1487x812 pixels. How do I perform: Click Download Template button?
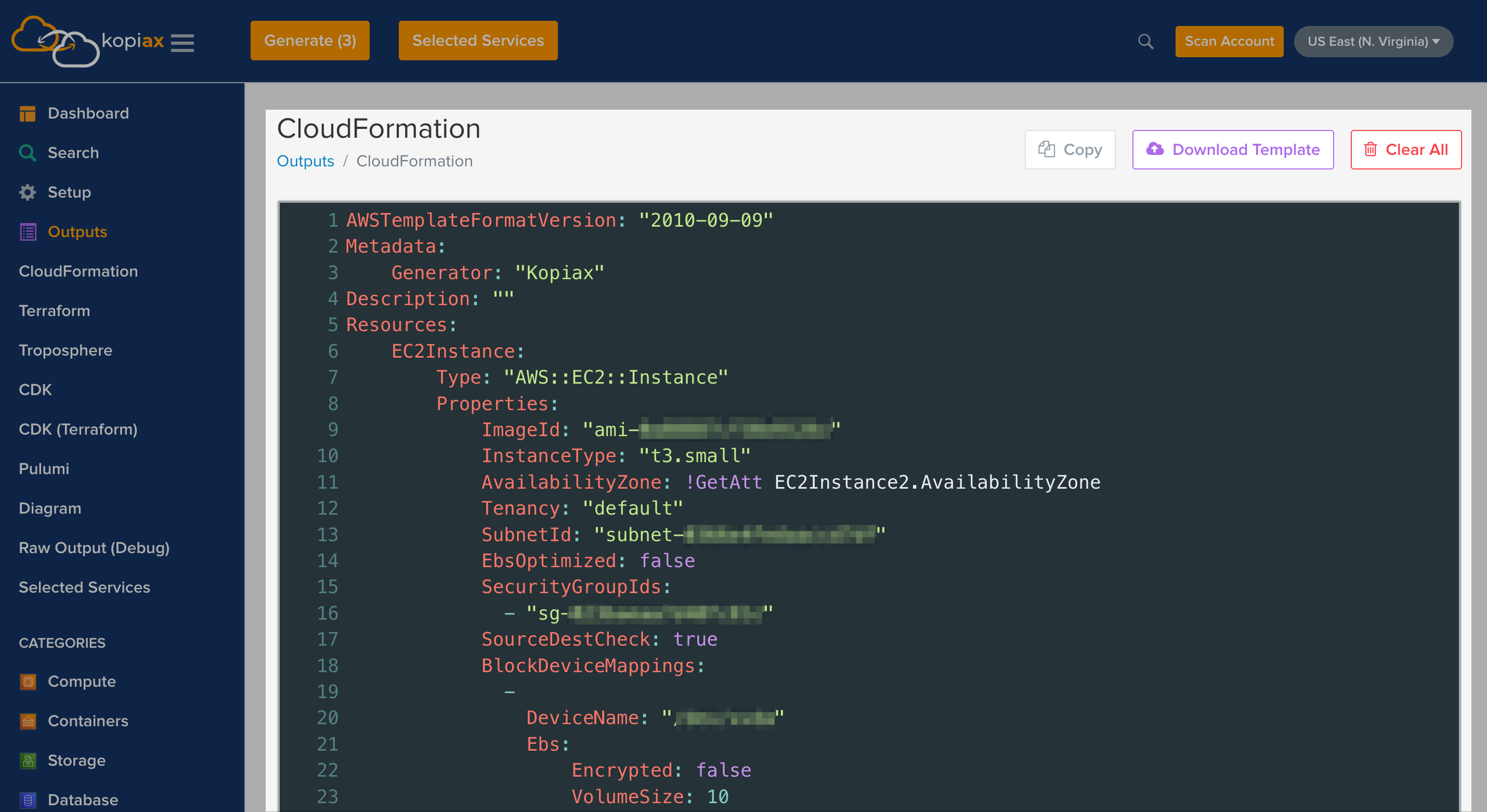pyautogui.click(x=1232, y=150)
